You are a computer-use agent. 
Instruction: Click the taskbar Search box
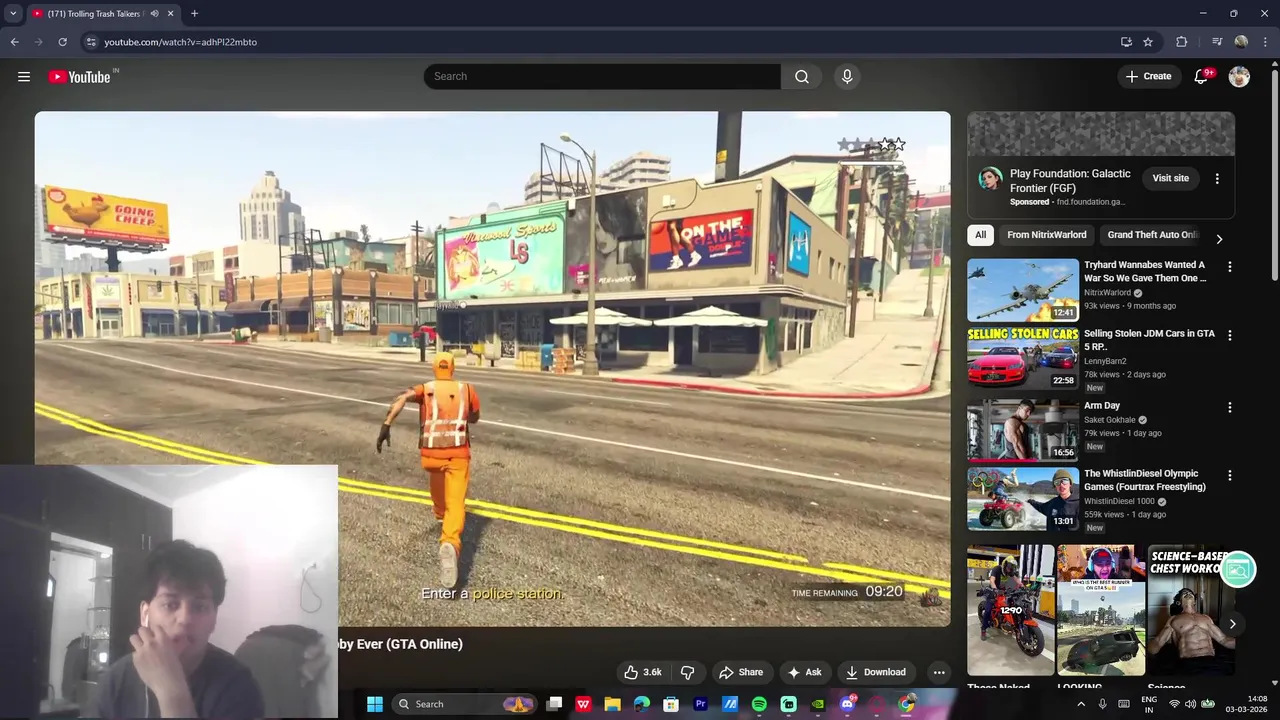click(x=465, y=704)
